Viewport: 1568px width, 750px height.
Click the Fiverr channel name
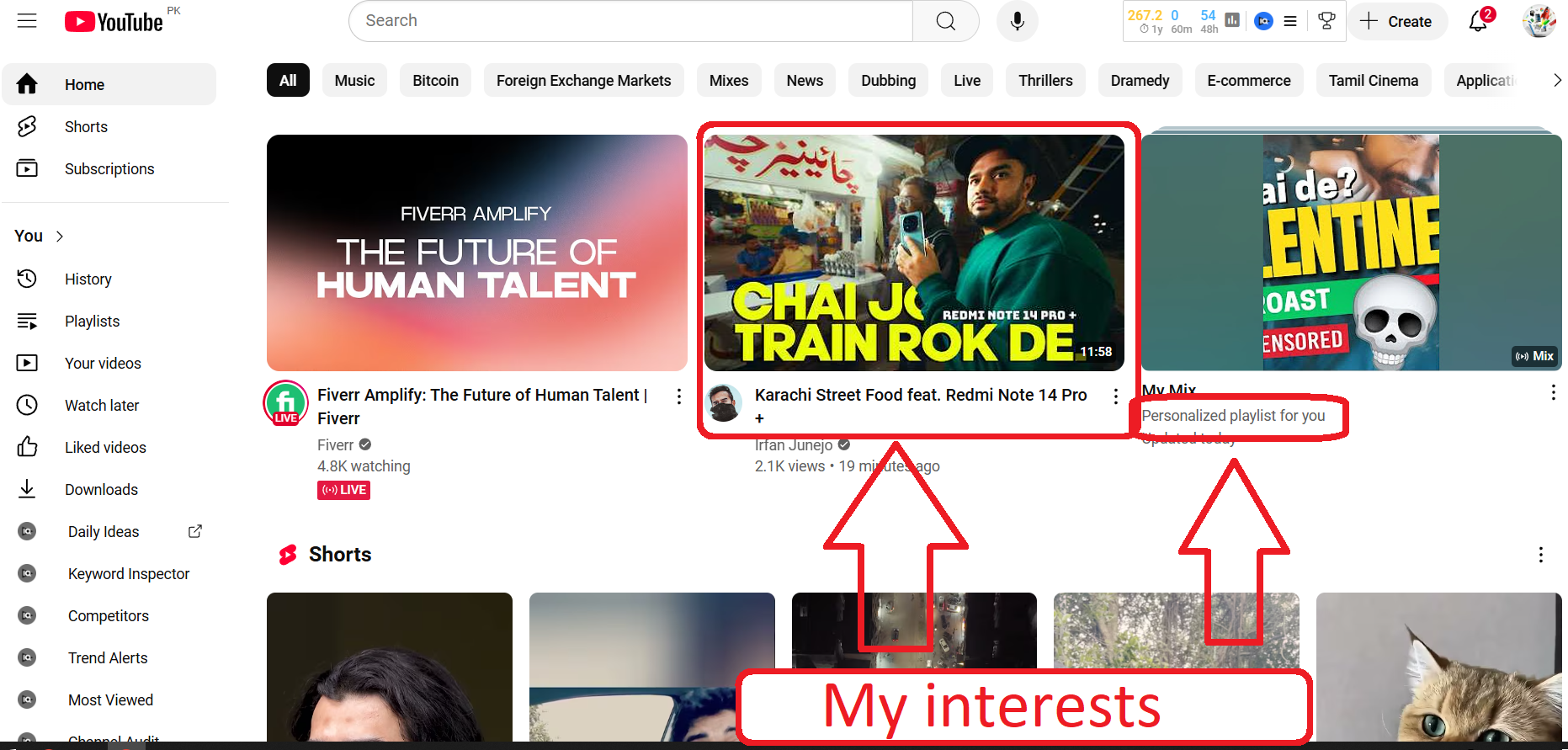pos(335,445)
